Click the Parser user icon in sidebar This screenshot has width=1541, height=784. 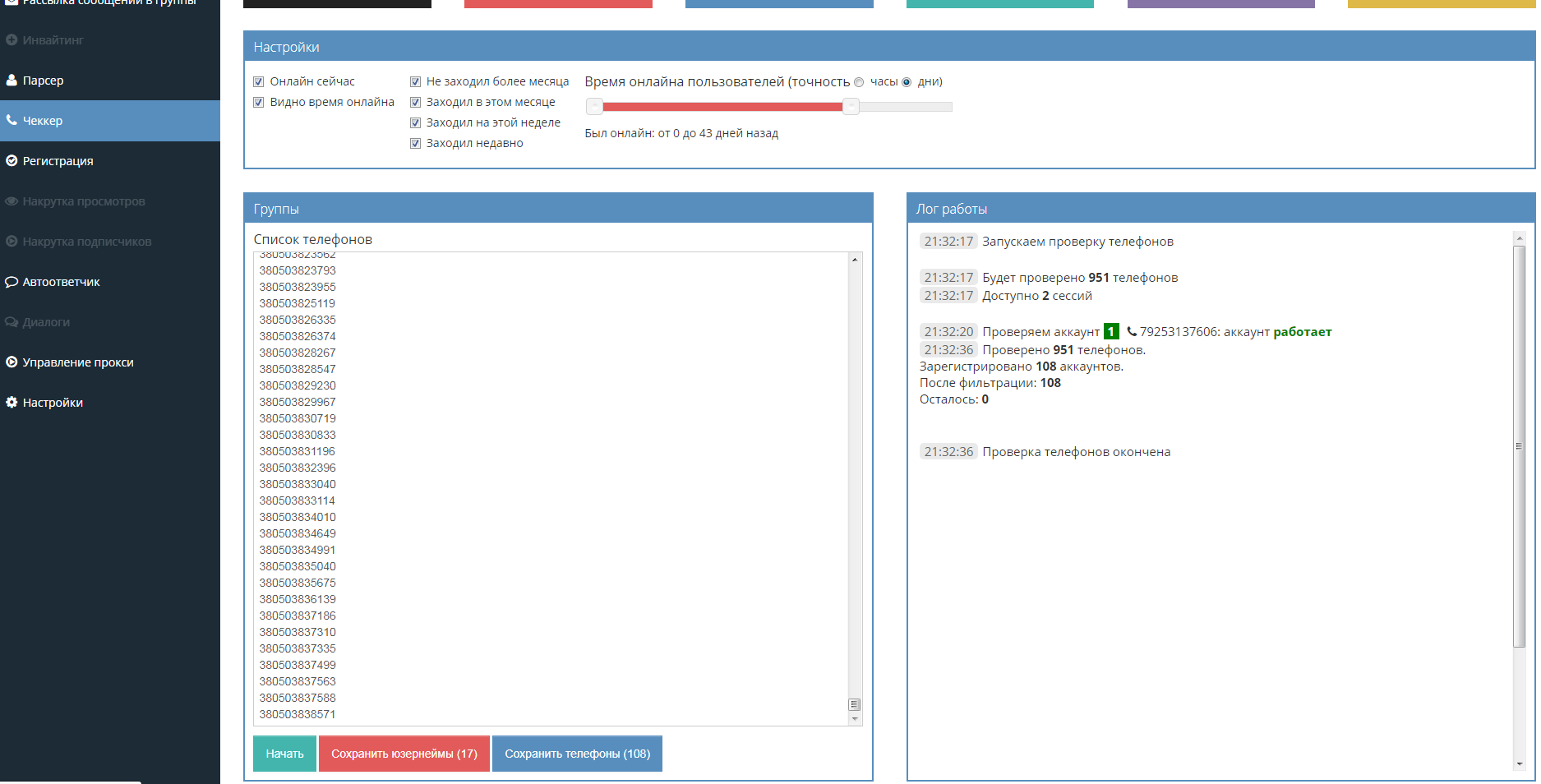[x=12, y=81]
